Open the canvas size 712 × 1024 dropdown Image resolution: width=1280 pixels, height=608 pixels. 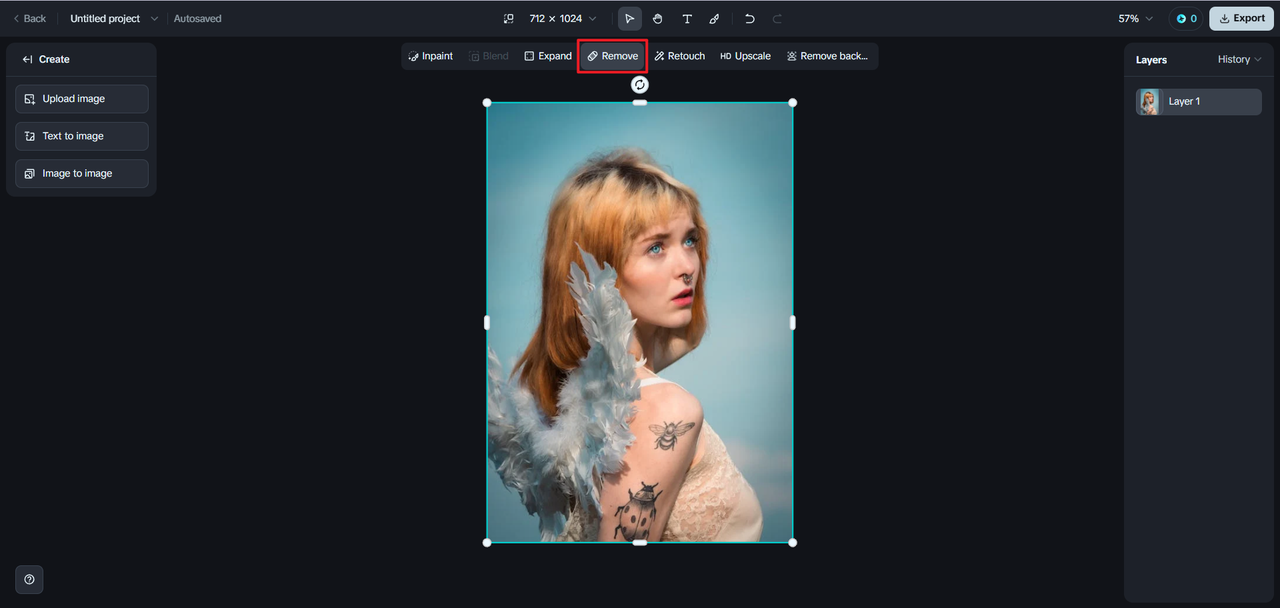tap(563, 19)
